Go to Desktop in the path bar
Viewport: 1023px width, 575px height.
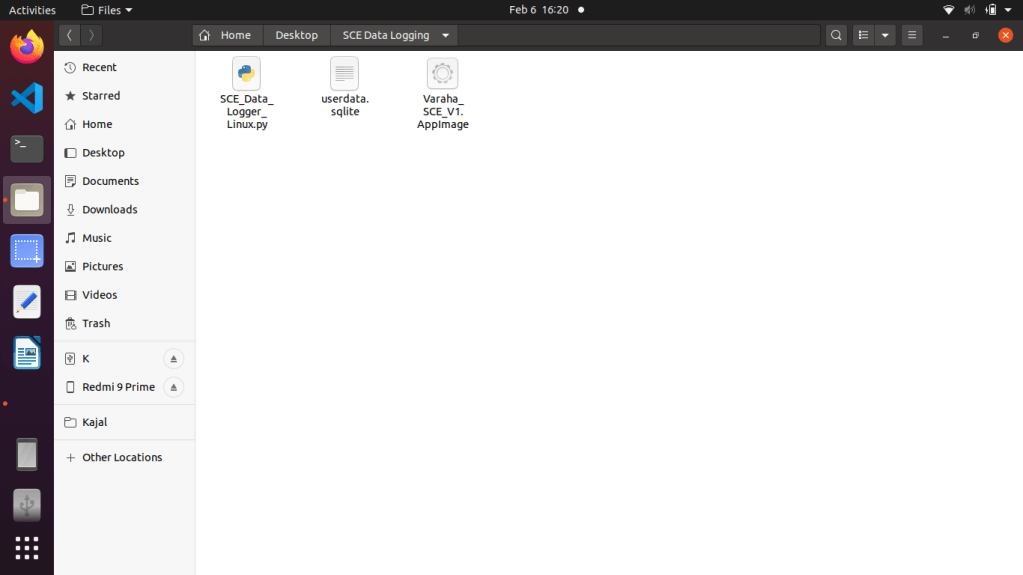pos(296,35)
